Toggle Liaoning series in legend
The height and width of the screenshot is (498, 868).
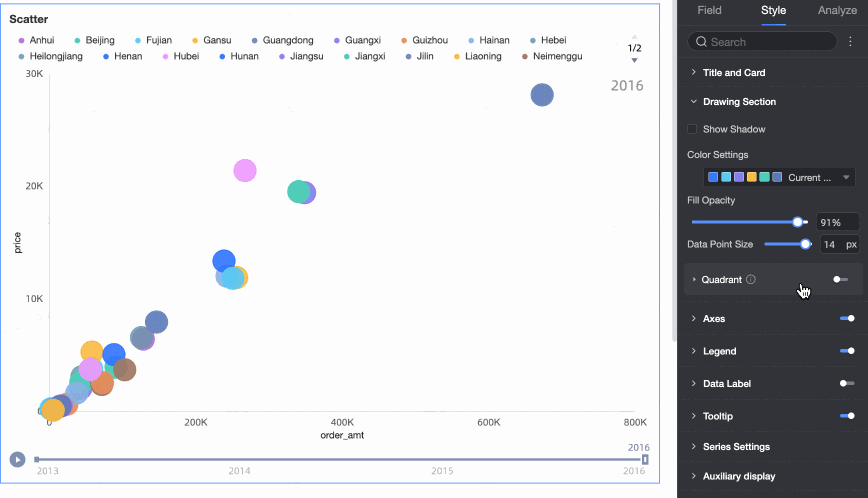pos(477,56)
